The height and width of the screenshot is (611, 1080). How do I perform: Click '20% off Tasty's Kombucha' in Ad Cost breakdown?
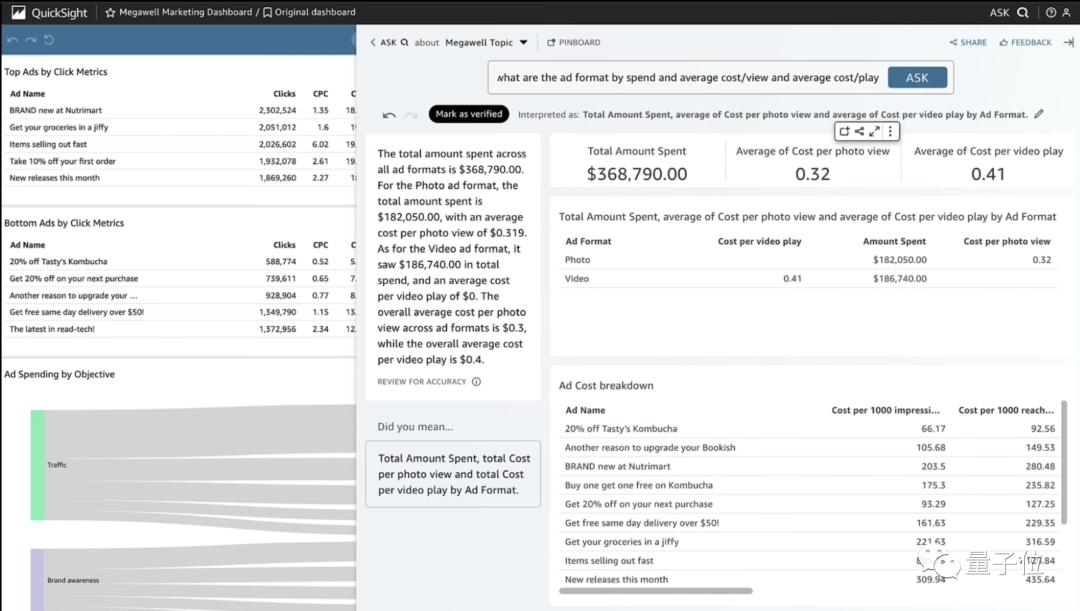621,428
